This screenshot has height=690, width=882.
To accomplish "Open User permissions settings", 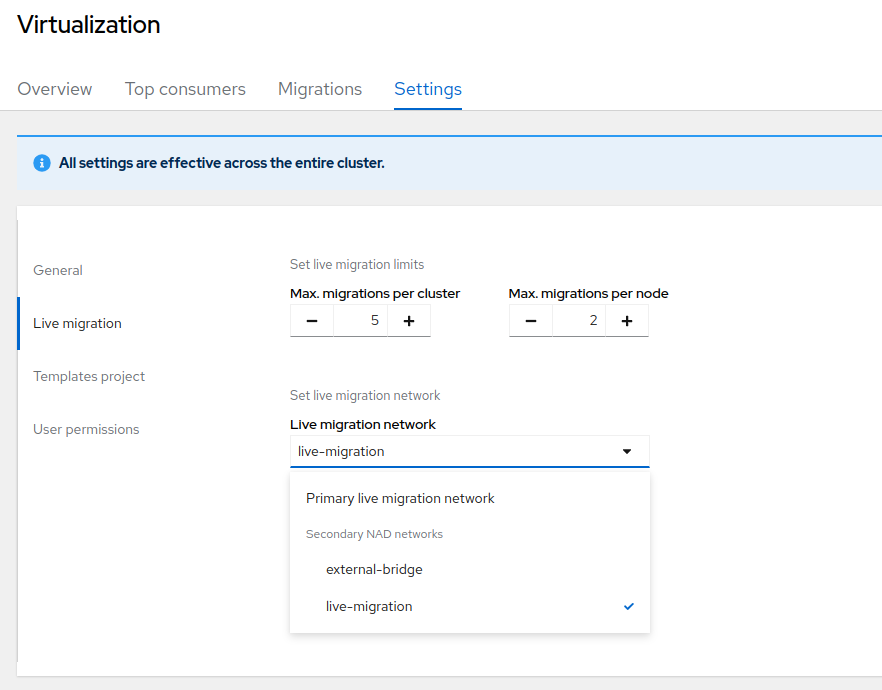I will [x=88, y=429].
